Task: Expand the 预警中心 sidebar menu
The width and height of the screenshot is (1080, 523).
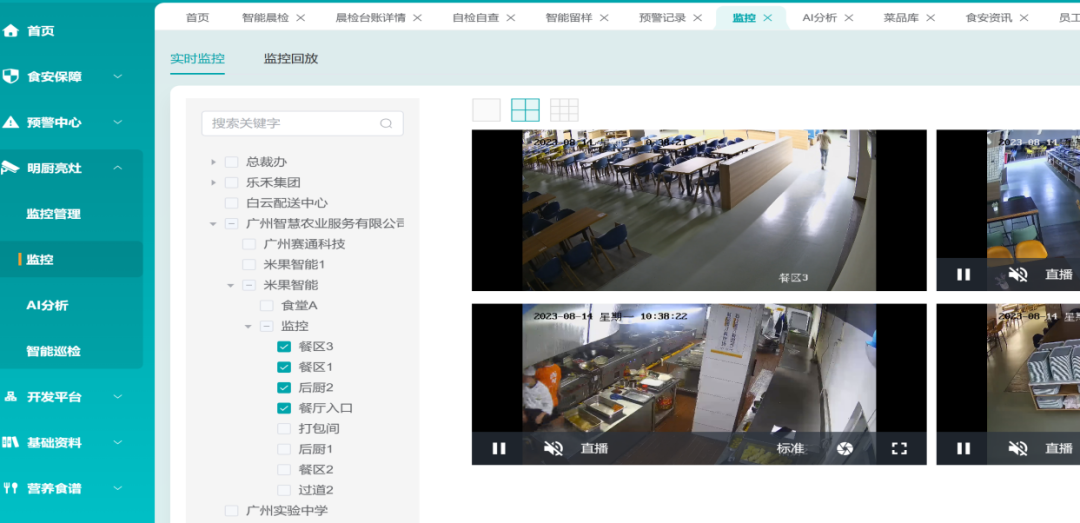Action: pos(118,123)
